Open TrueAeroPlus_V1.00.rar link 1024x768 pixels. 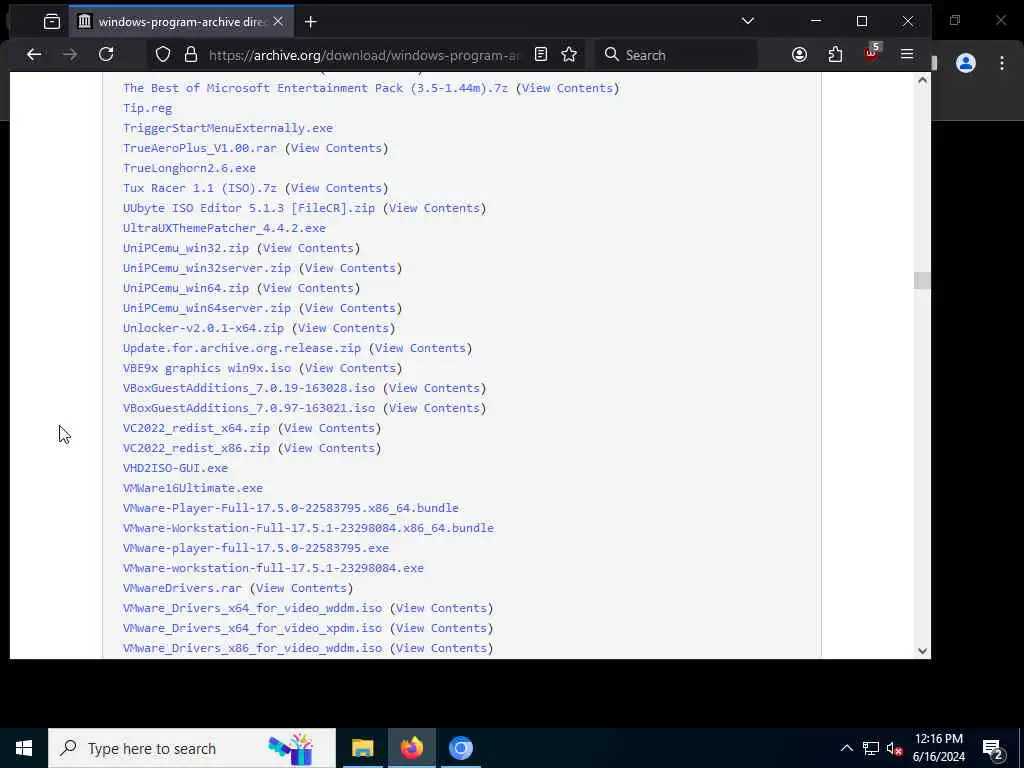(200, 148)
